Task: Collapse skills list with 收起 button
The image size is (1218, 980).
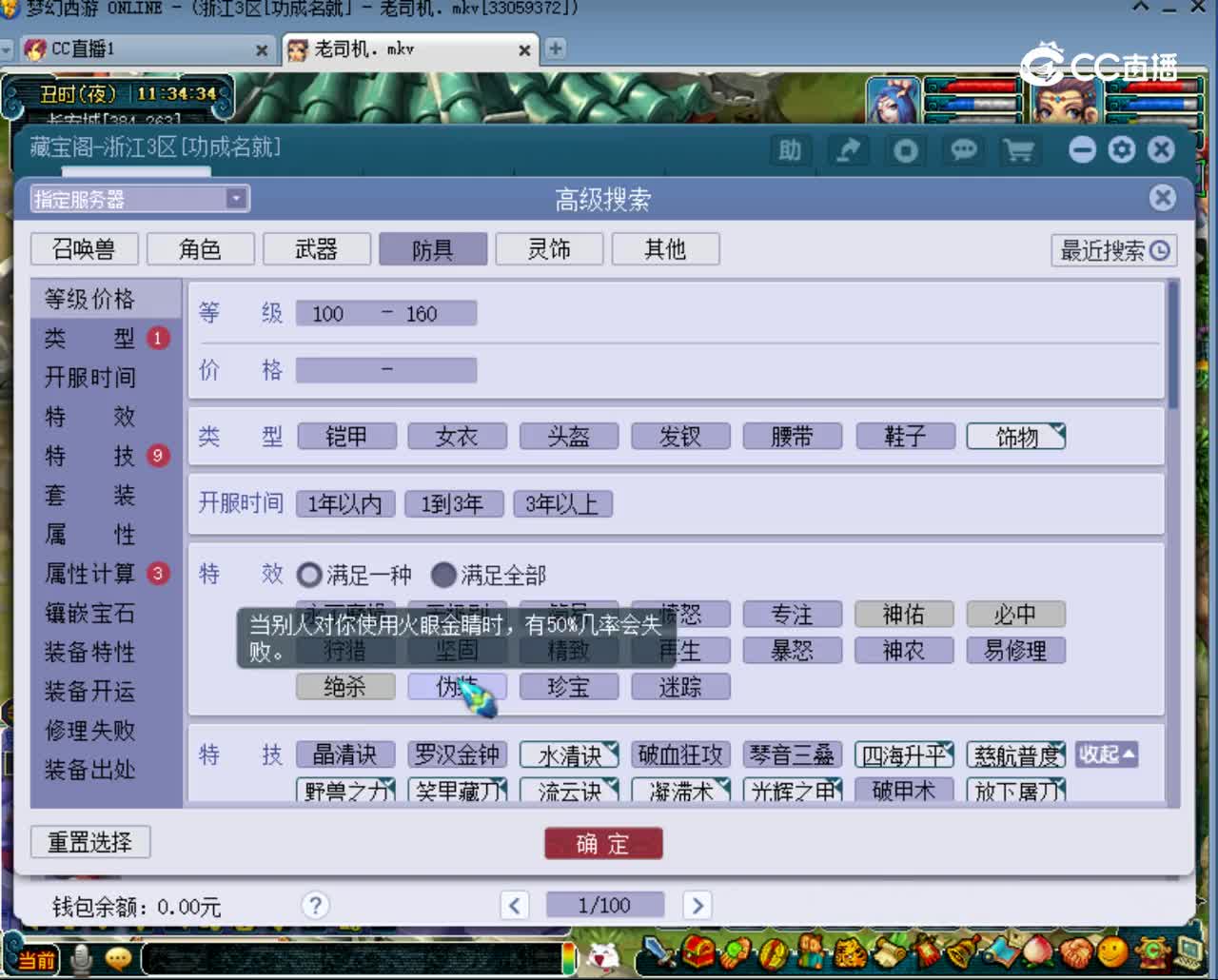Action: pyautogui.click(x=1106, y=755)
